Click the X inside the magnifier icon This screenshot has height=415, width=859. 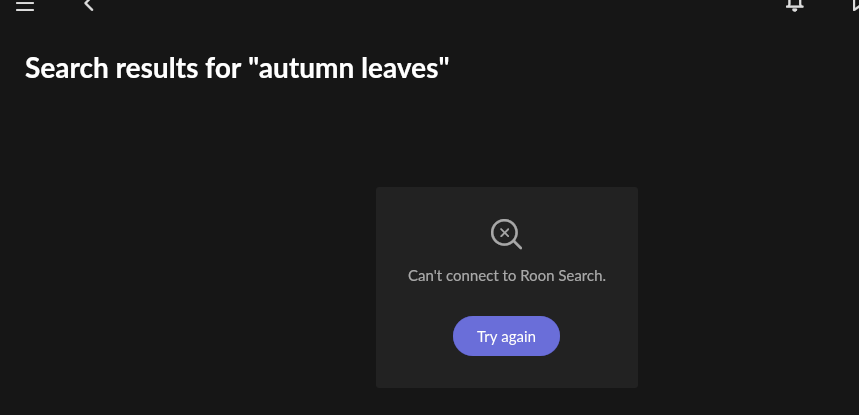click(x=505, y=233)
